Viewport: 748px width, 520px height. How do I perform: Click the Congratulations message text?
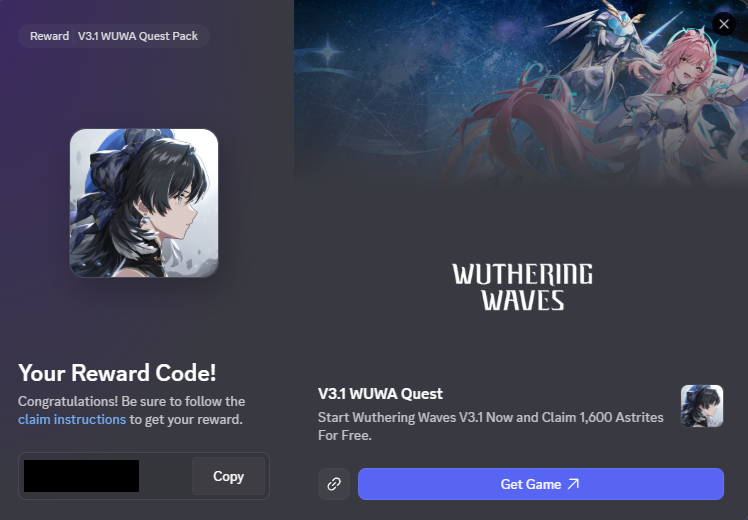tap(132, 410)
